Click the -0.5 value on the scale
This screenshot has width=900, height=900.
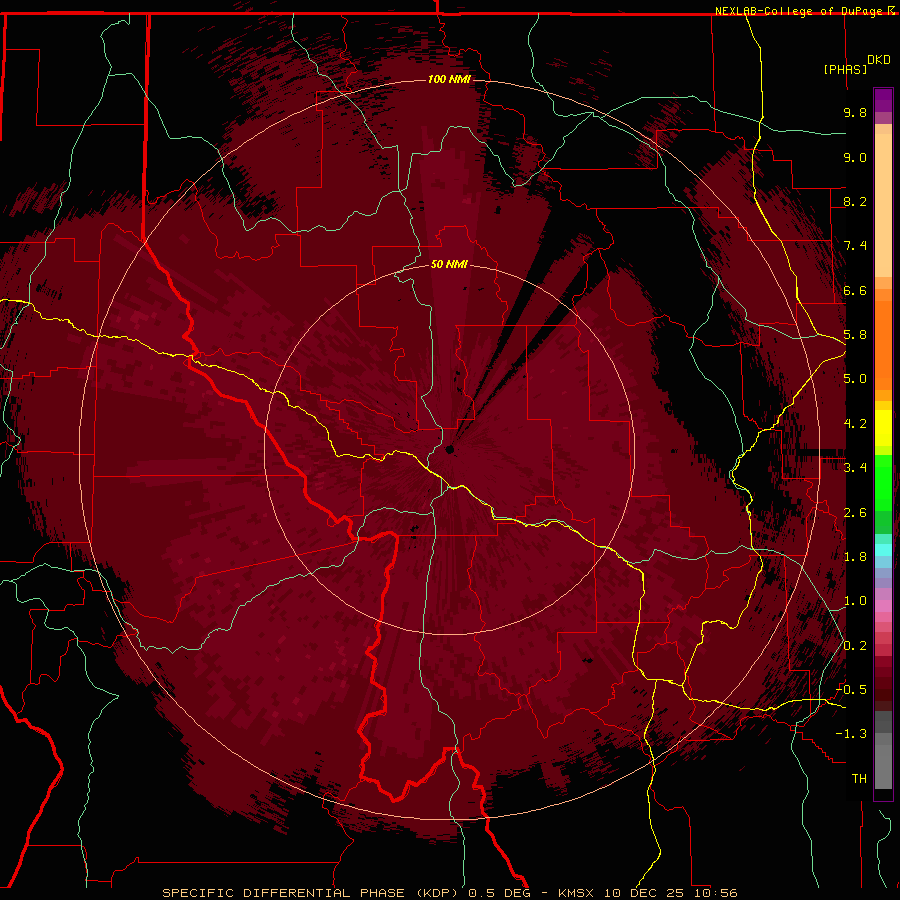point(851,690)
